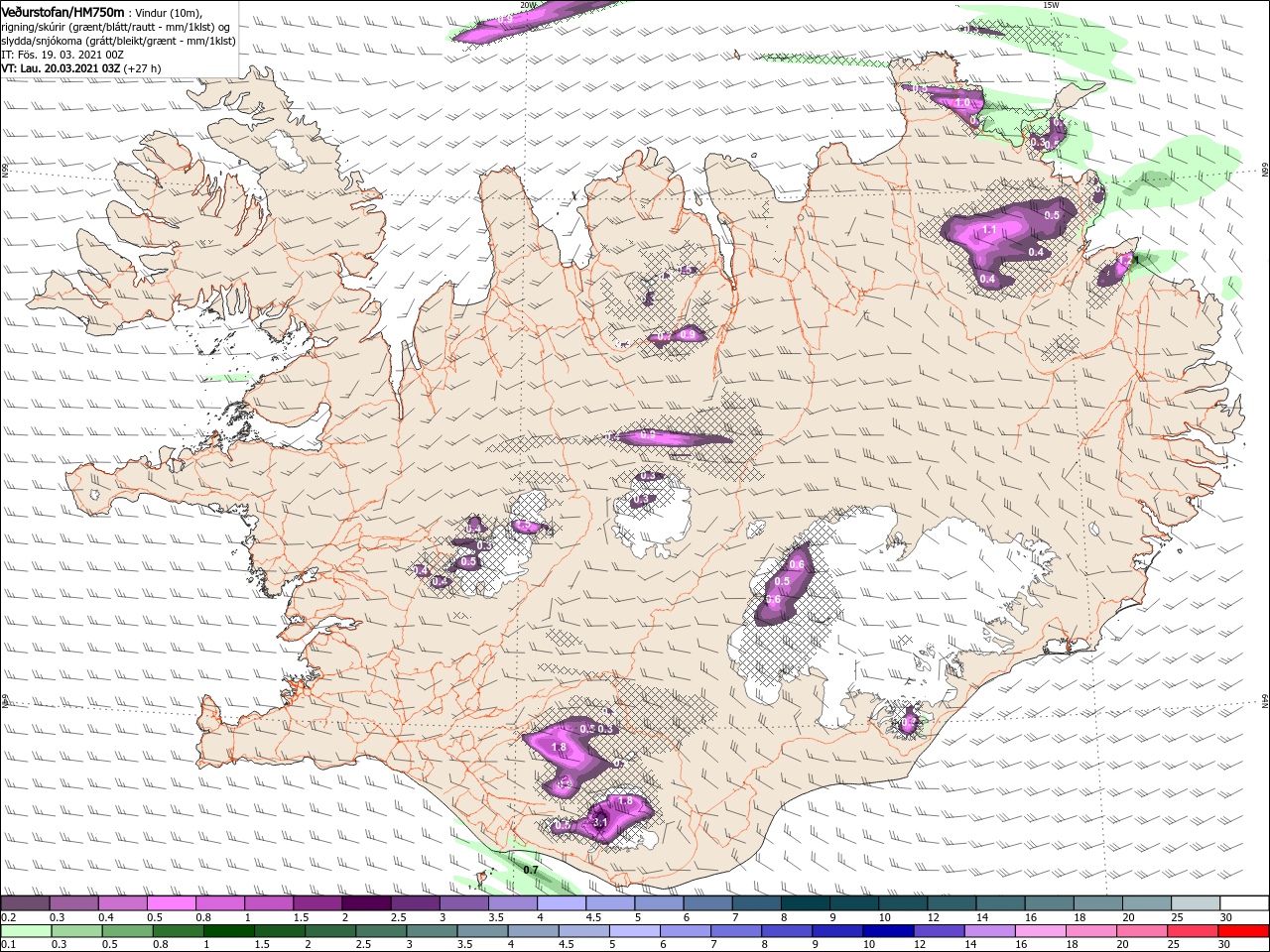Pick the pale grey 25–30 snow swatch
Viewport: 1270px width, 952px height.
pyautogui.click(x=1196, y=903)
